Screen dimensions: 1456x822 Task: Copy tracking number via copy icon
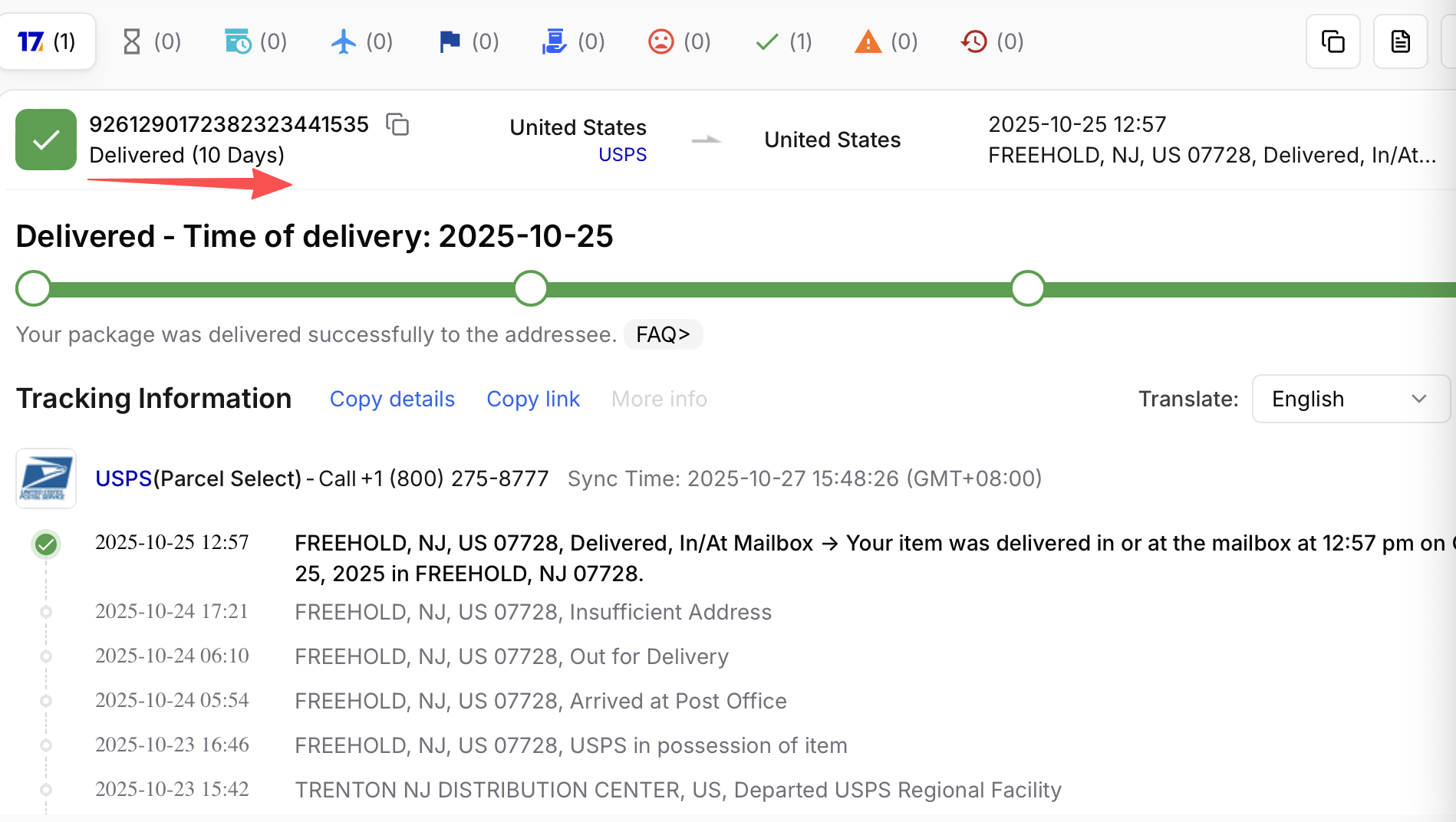(398, 124)
